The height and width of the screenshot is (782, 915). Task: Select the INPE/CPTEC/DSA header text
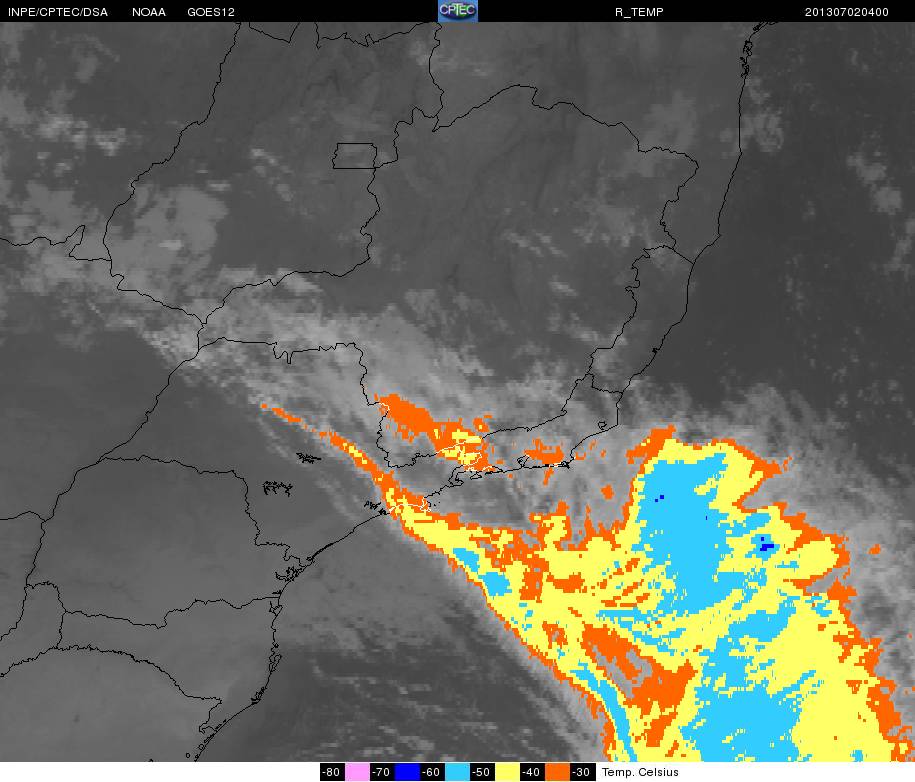tap(58, 12)
